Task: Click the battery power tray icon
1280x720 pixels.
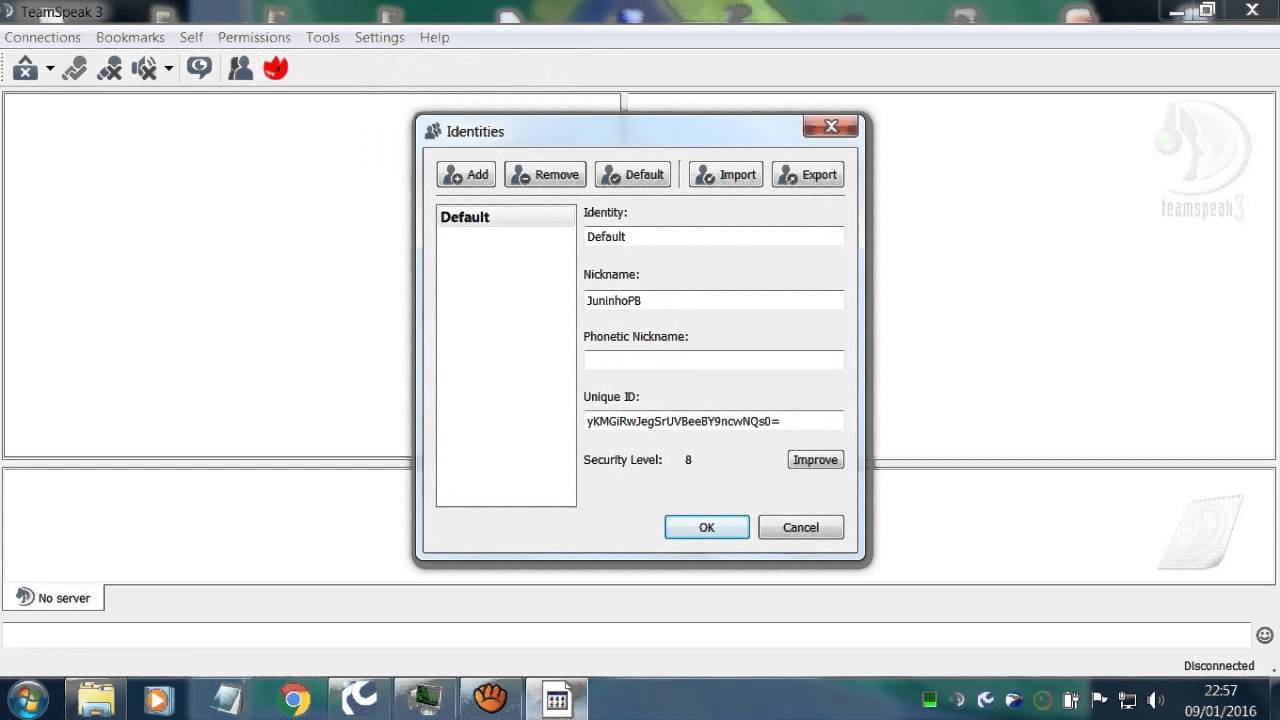Action: click(x=1071, y=700)
